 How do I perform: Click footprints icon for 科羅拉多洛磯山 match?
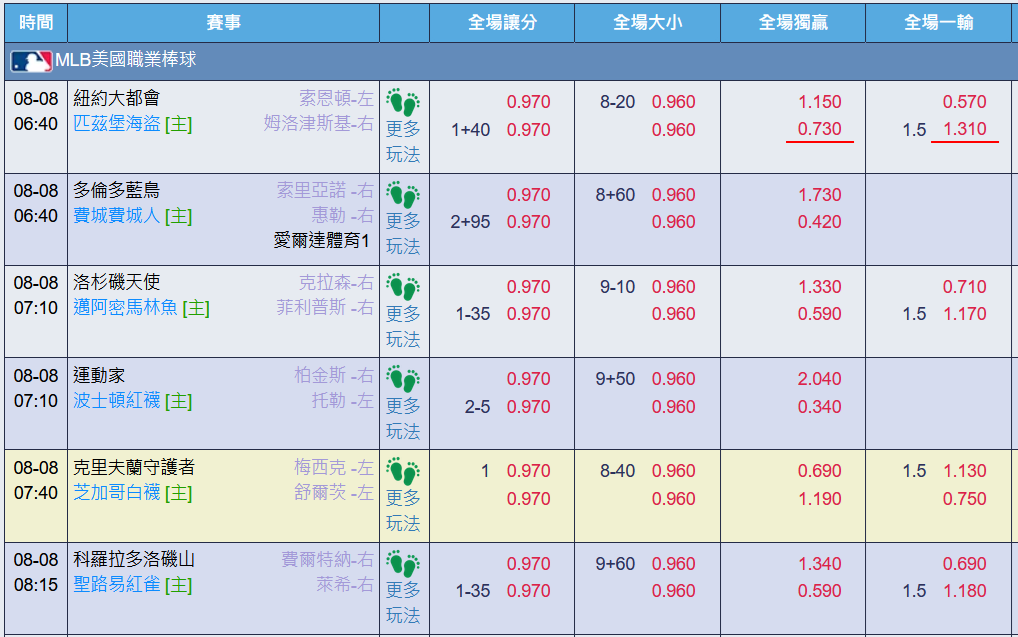[403, 564]
